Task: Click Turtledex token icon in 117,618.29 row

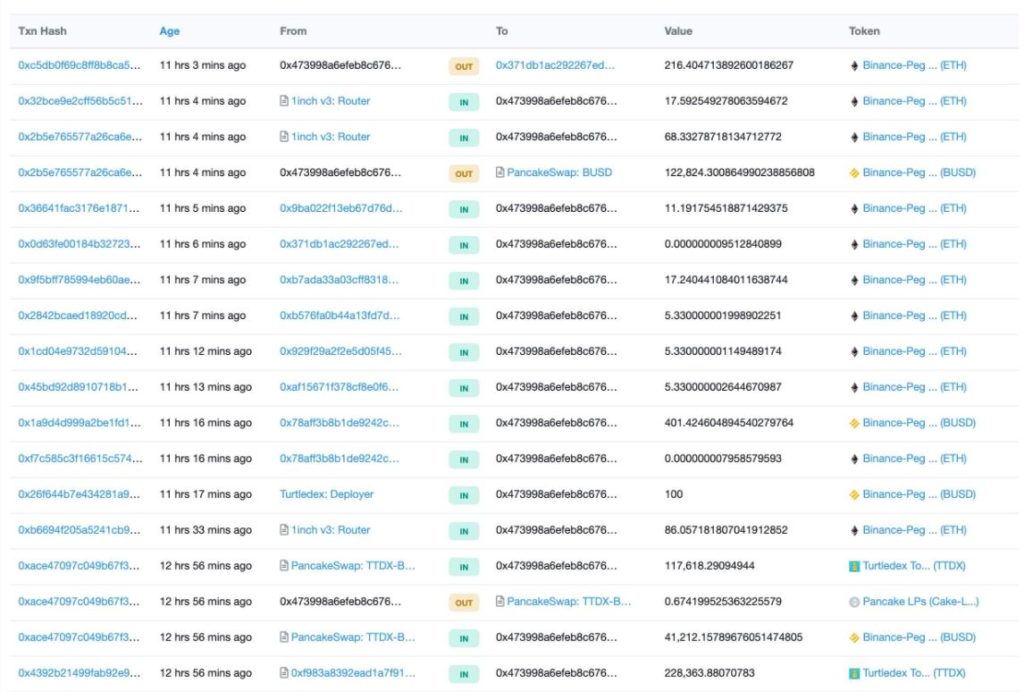Action: click(854, 566)
